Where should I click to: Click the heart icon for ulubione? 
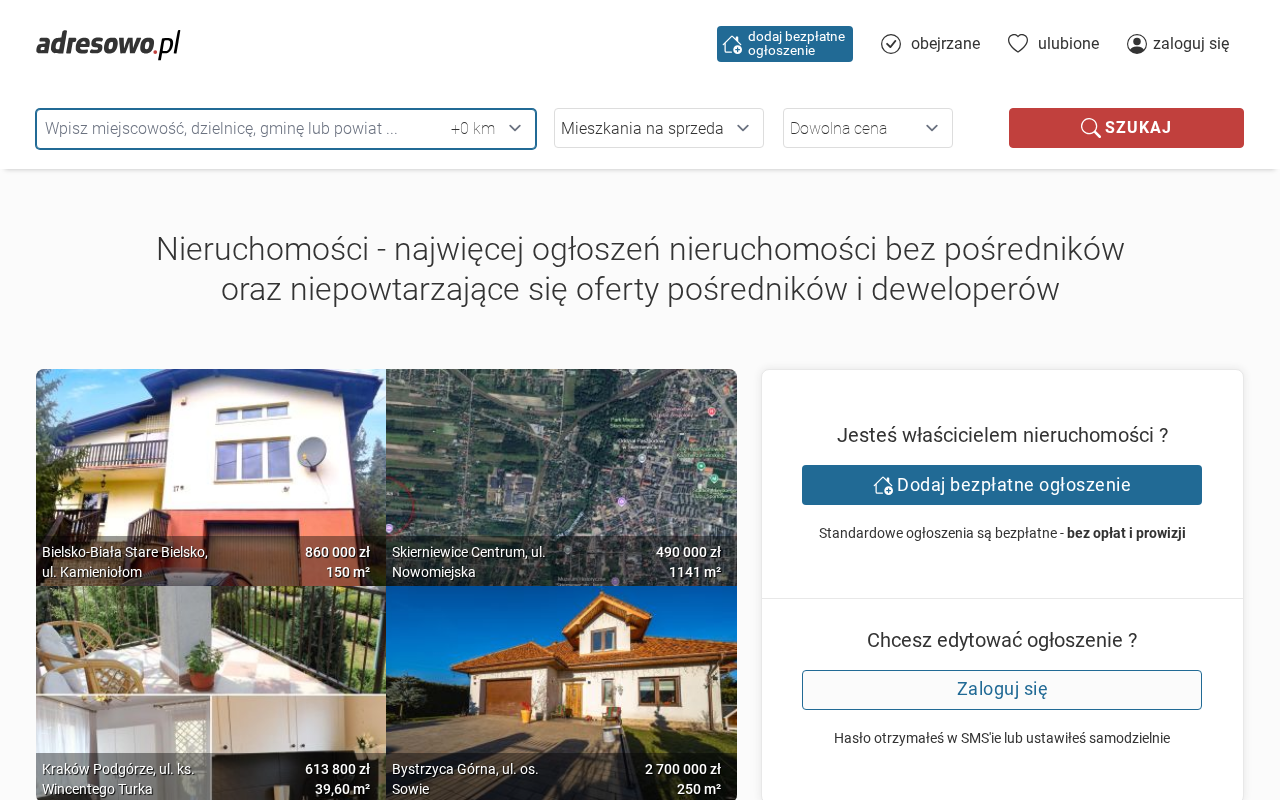coord(1018,43)
